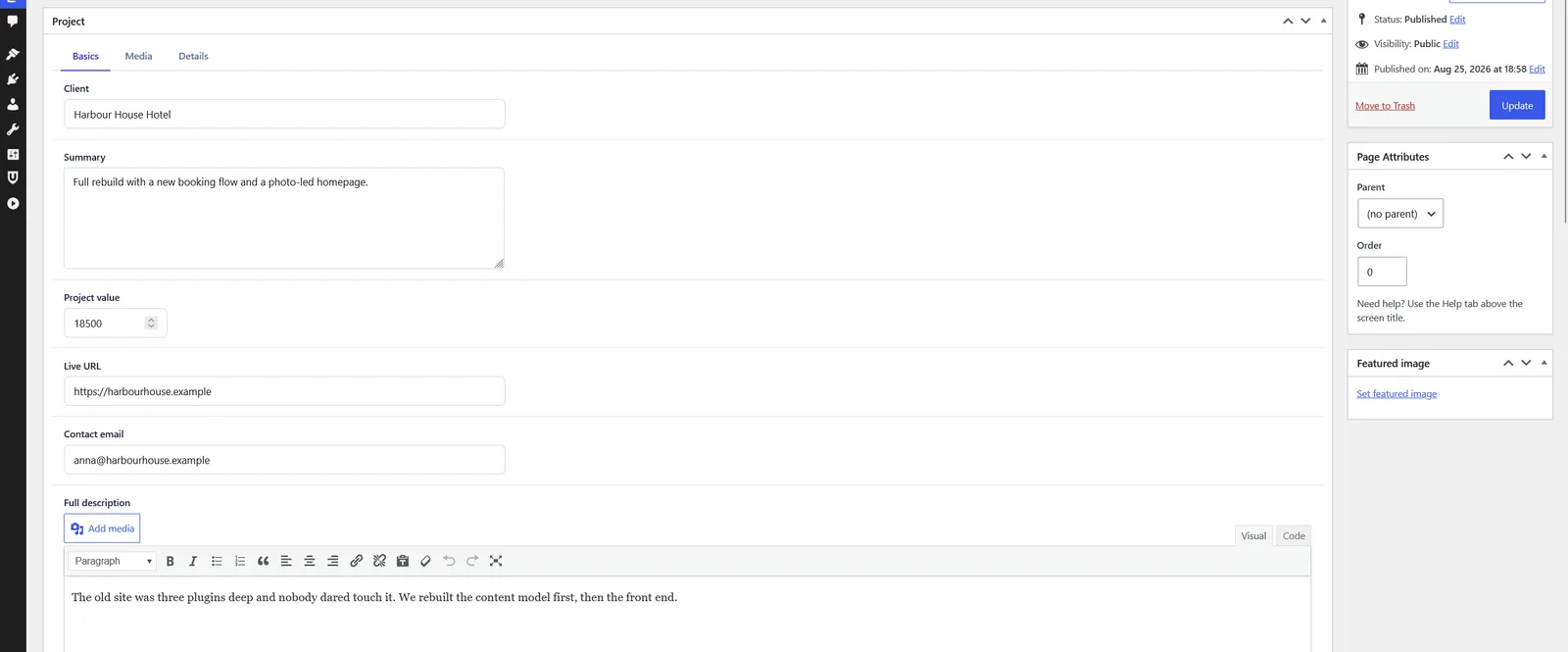This screenshot has width=1568, height=652.
Task: Edit the Public visibility setting
Action: pos(1450,44)
